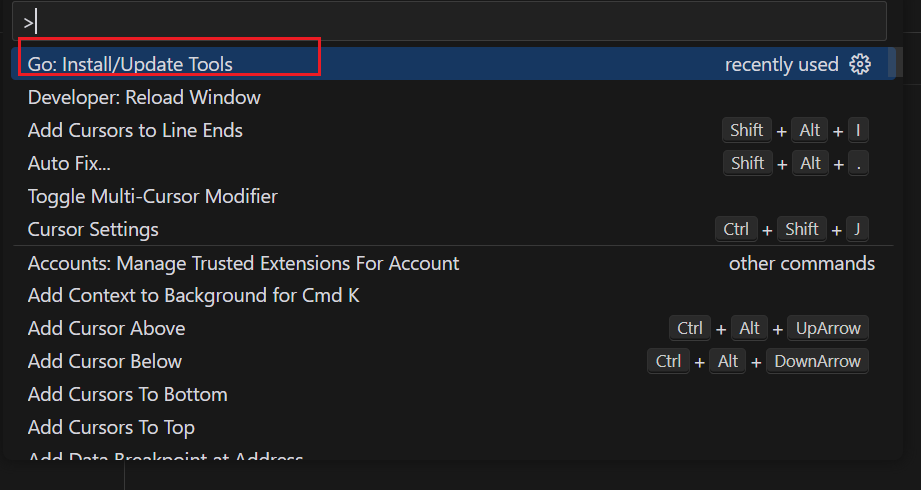921x490 pixels.
Task: Select Add Data Breakpoint at Address entry
Action: click(165, 458)
